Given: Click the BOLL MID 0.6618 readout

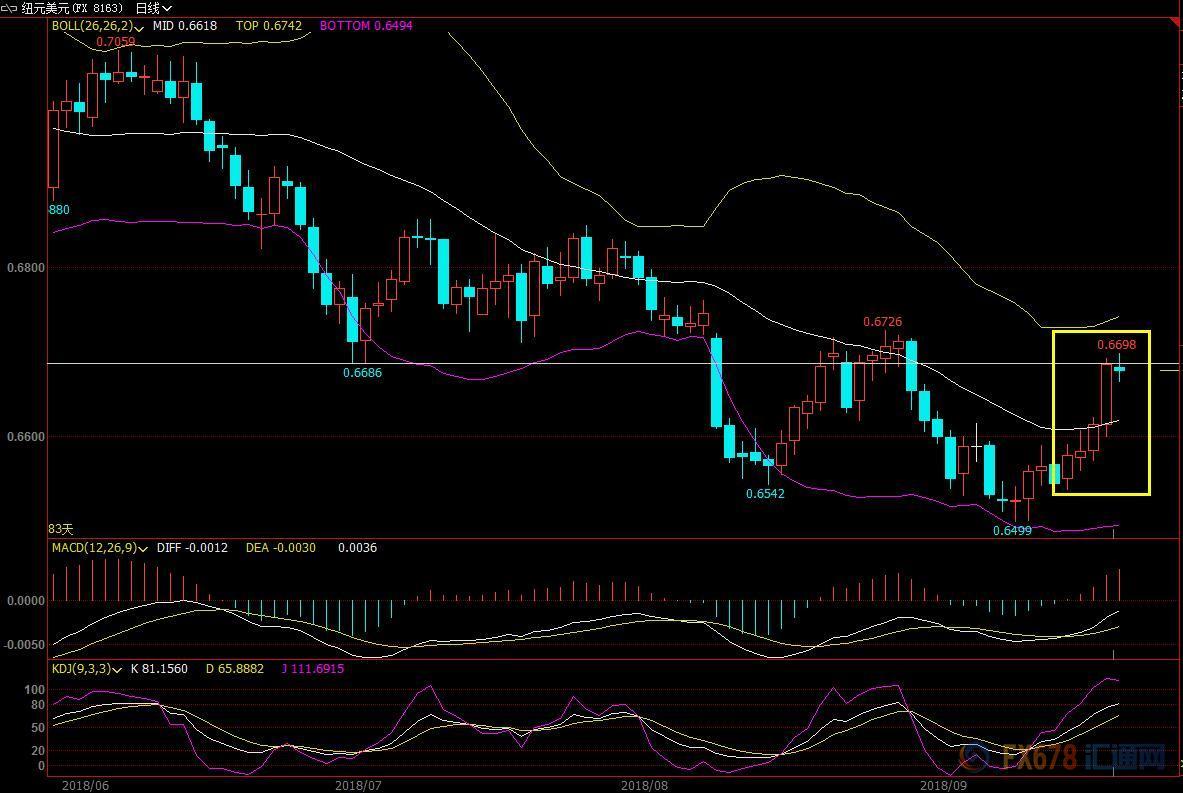Looking at the screenshot, I should tap(184, 26).
